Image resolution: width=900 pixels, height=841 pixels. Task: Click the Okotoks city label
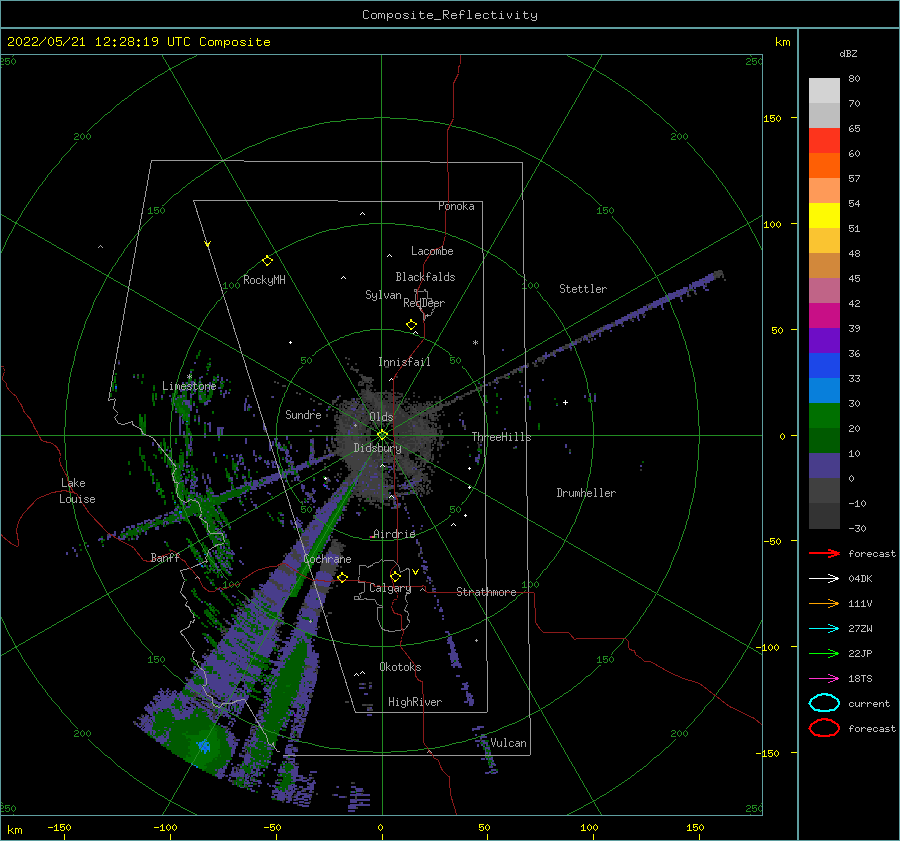tap(400, 667)
